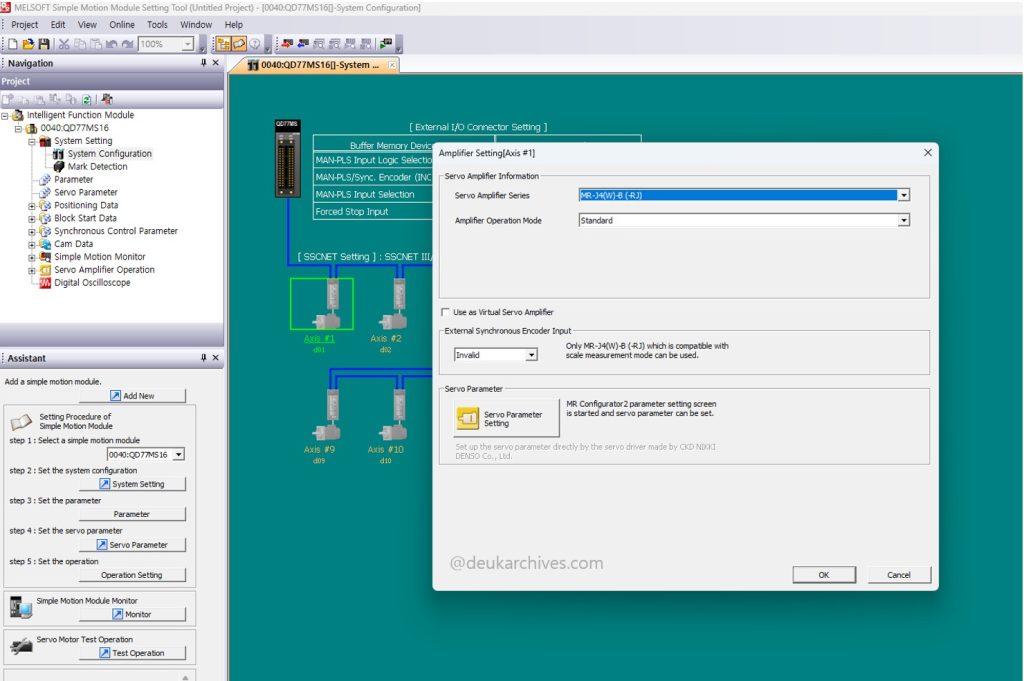
Task: Expand the Simple Motion Monitor node
Action: pos(31,257)
